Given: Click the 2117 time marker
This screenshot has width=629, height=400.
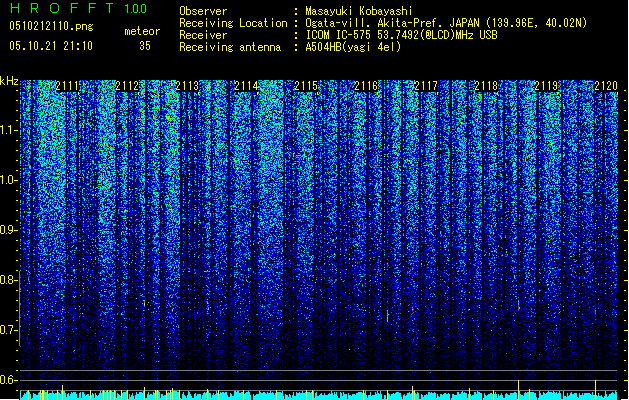Looking at the screenshot, I should [x=426, y=86].
